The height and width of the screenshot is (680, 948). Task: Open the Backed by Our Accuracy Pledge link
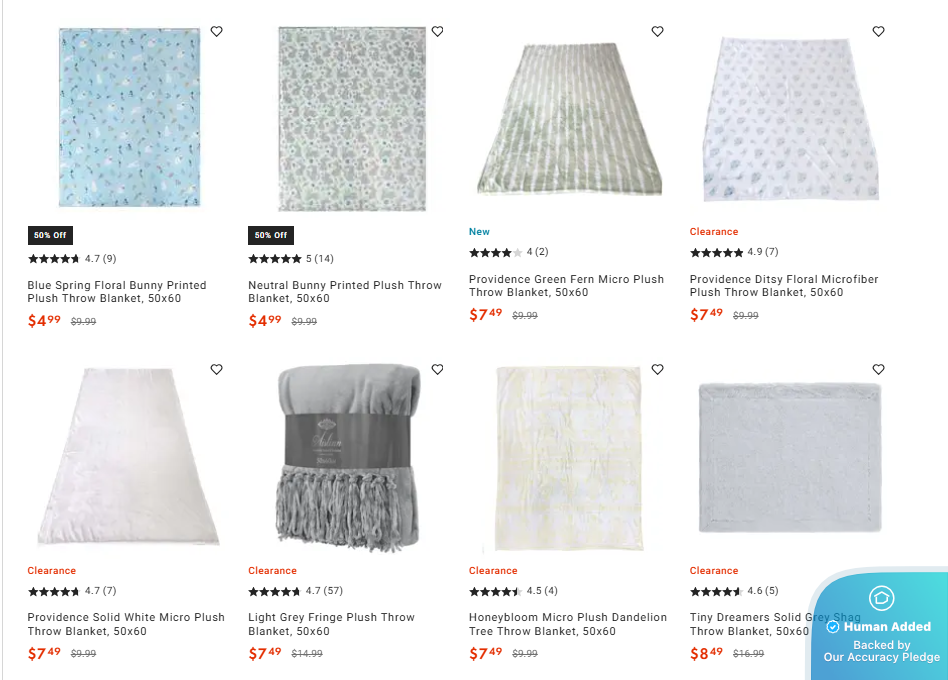(881, 650)
